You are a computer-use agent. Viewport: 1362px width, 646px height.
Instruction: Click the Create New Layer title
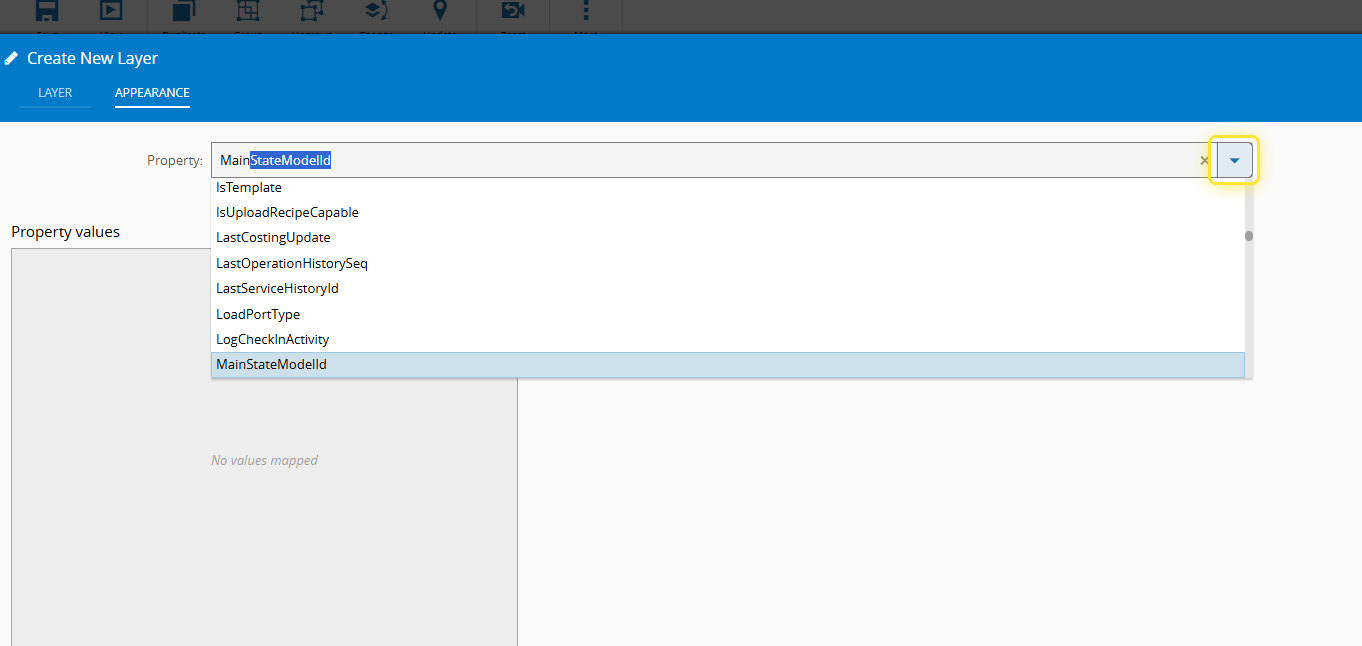click(x=92, y=58)
